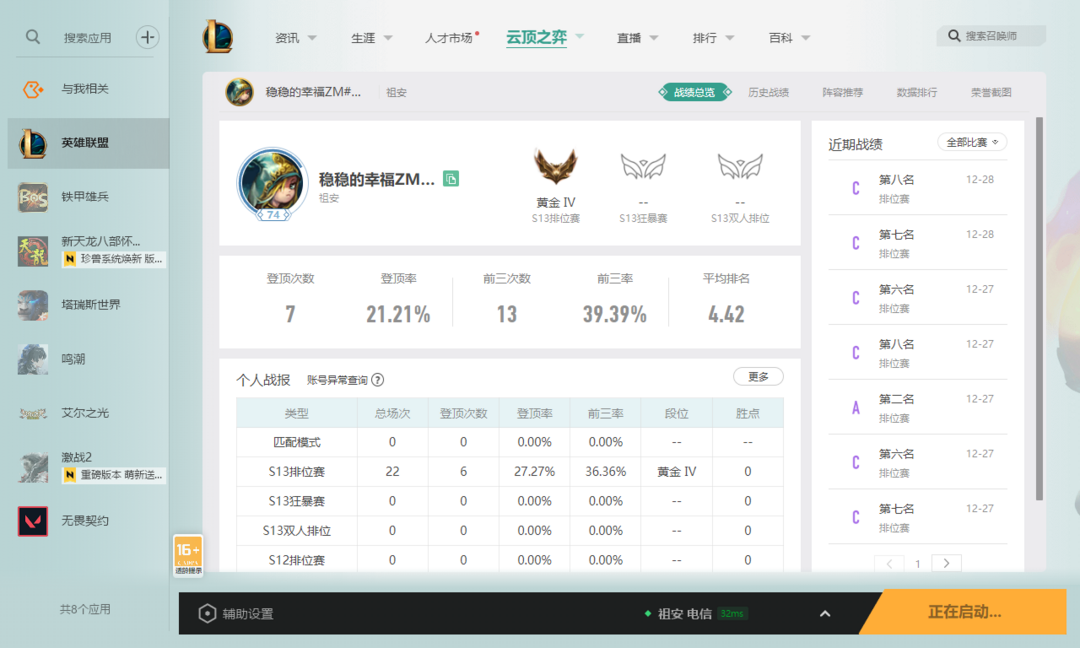
Task: Open the 与我相关 sidebar icon
Action: 32,89
